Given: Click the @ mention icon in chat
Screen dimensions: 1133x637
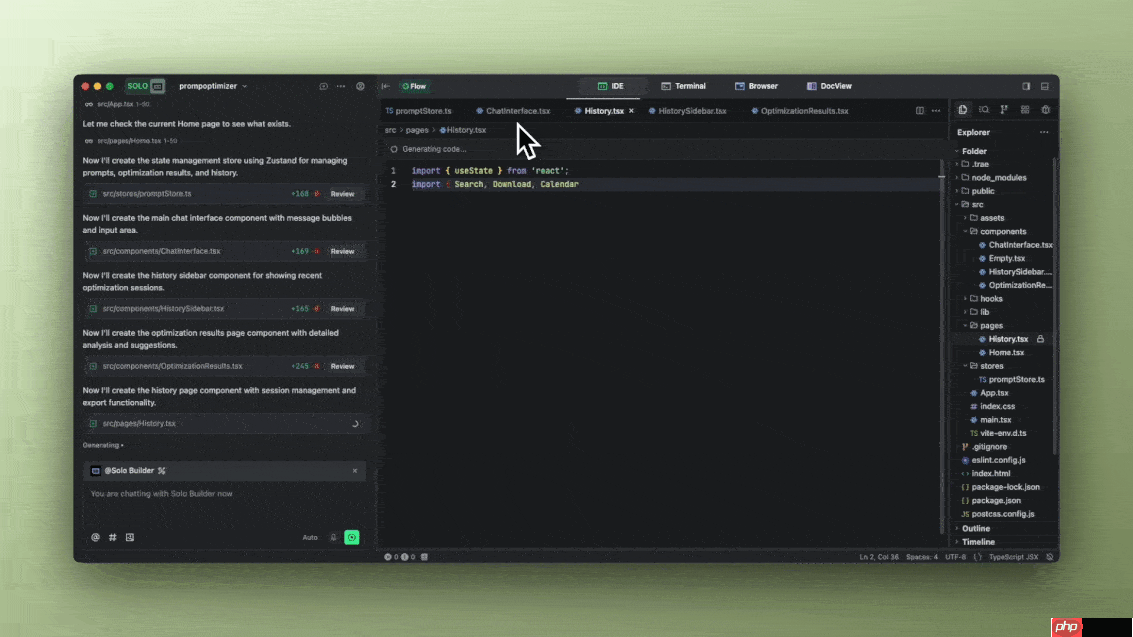Looking at the screenshot, I should click(95, 537).
